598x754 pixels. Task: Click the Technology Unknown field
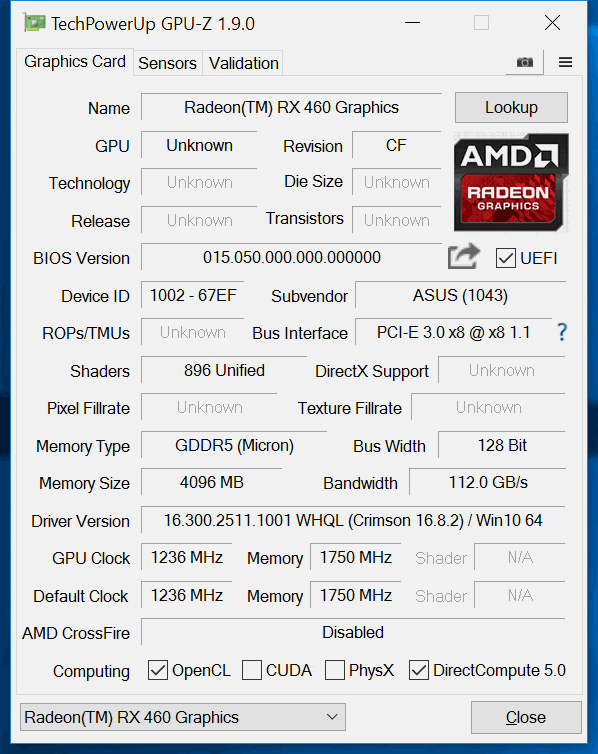click(x=199, y=182)
